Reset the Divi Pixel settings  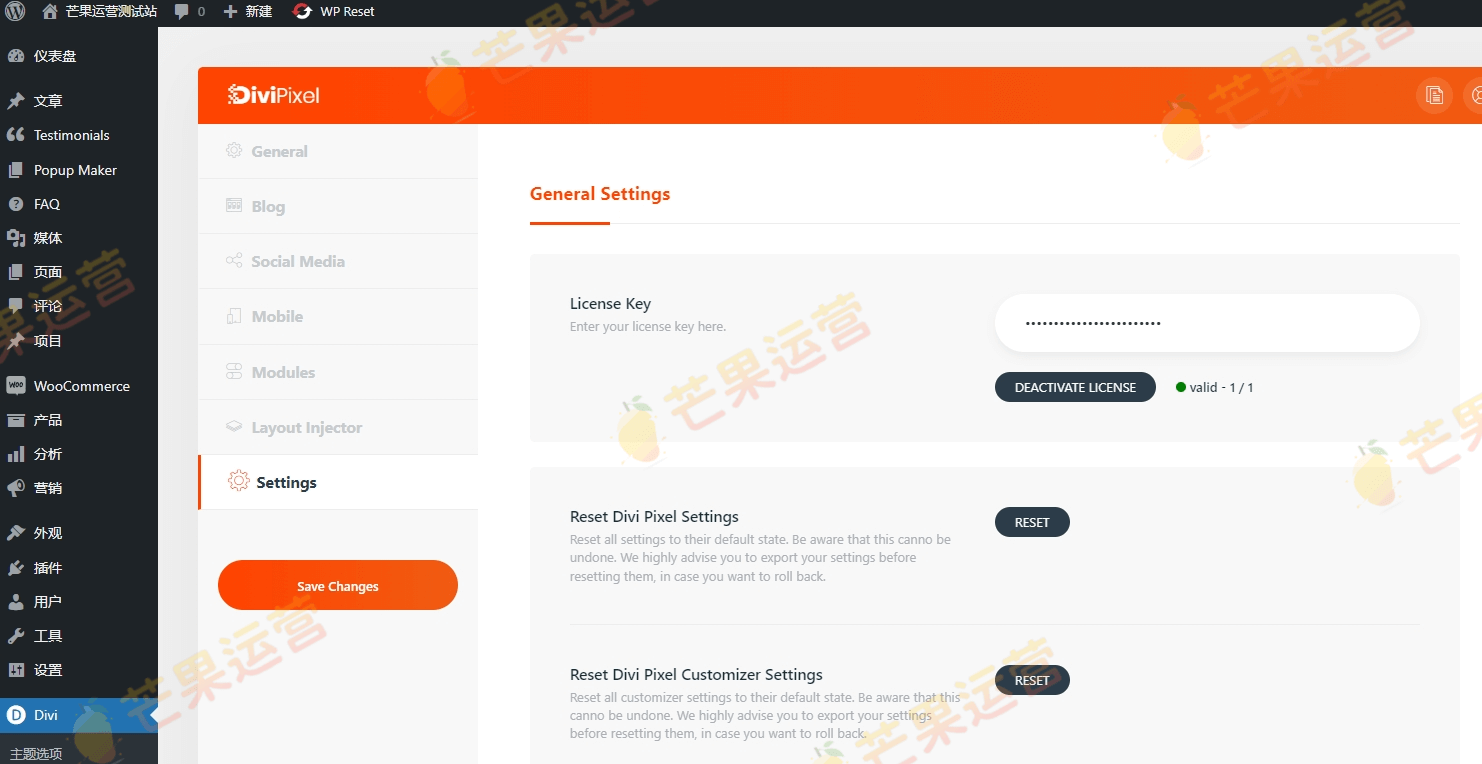(x=1032, y=521)
